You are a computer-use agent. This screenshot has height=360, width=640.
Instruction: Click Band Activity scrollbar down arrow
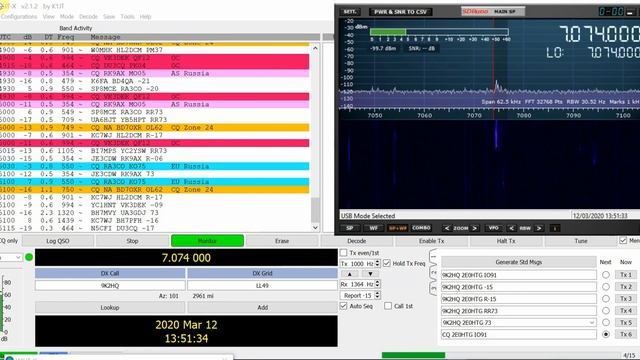click(x=315, y=227)
